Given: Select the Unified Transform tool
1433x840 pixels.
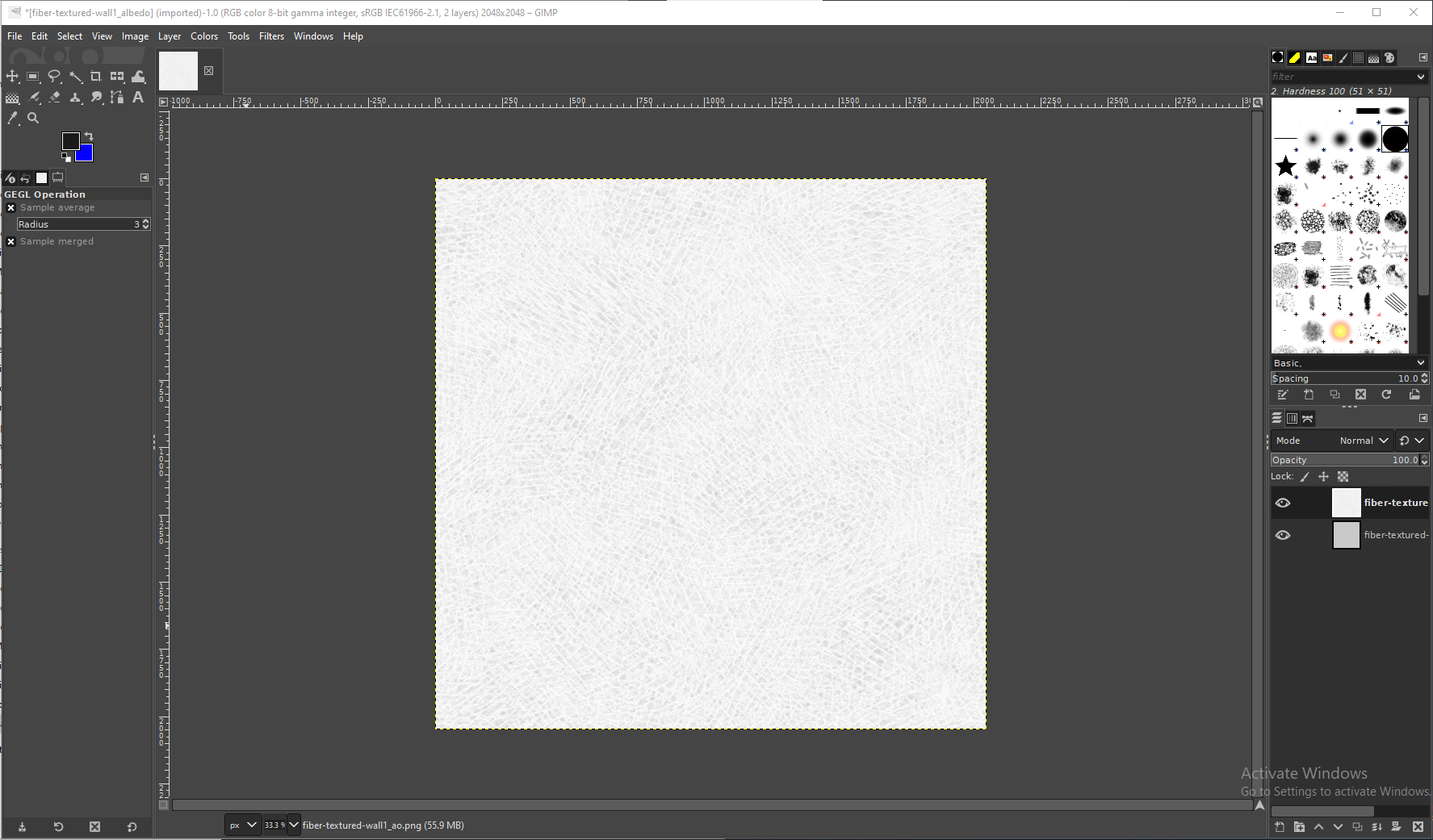Looking at the screenshot, I should [x=117, y=77].
